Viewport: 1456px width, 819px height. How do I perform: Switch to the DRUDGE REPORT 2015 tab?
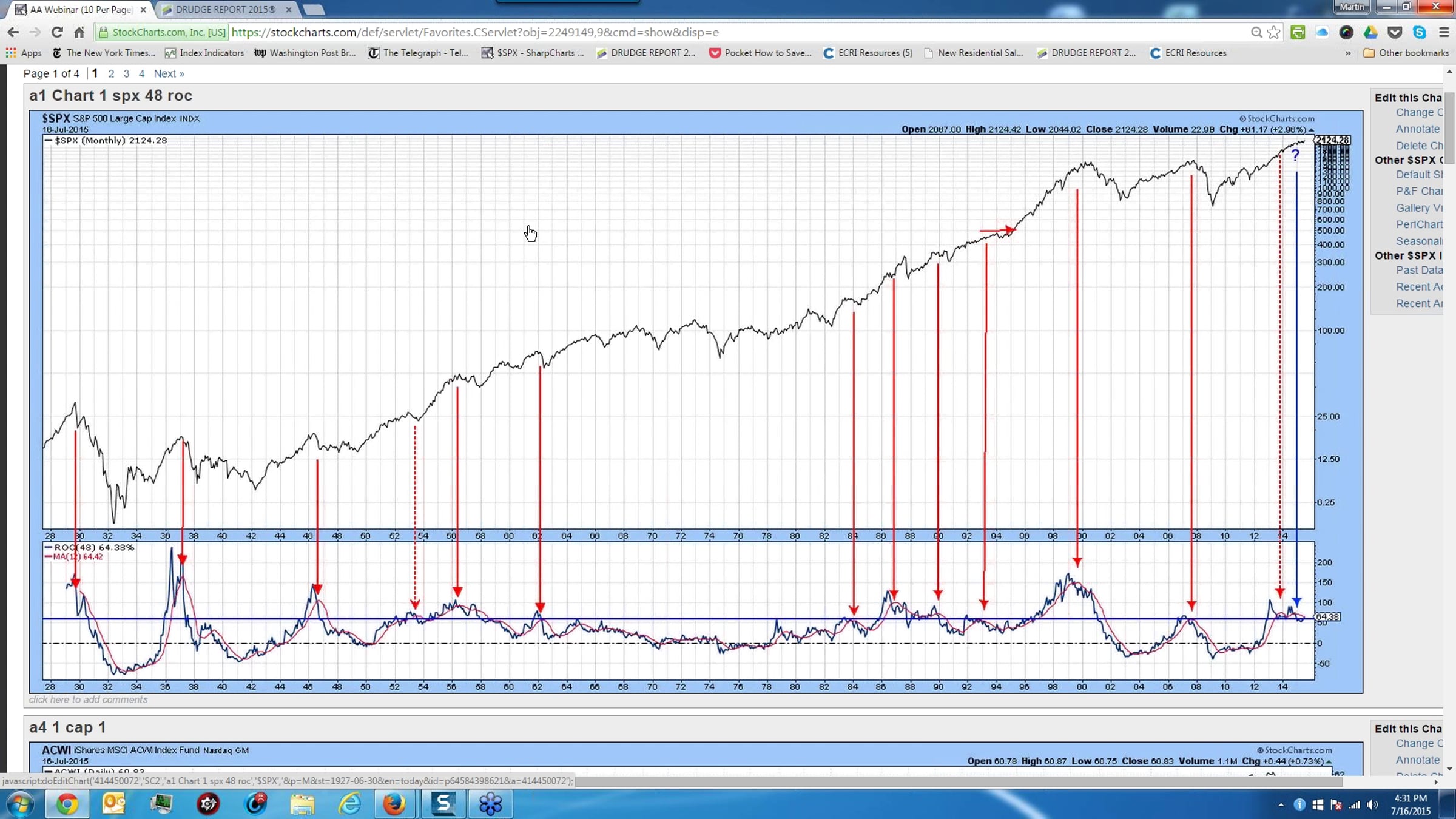[x=225, y=10]
